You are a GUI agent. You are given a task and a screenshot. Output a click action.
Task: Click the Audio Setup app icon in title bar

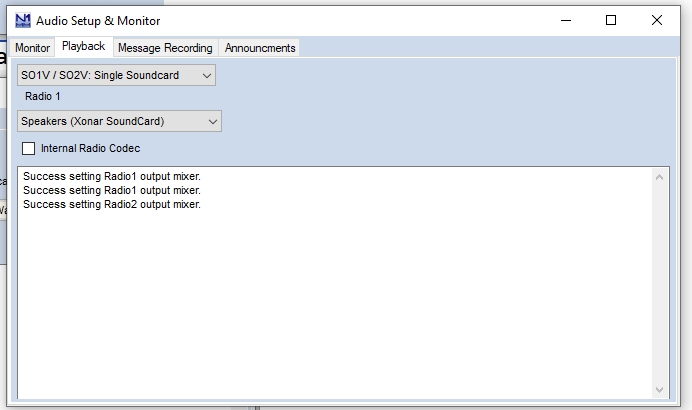[22, 20]
